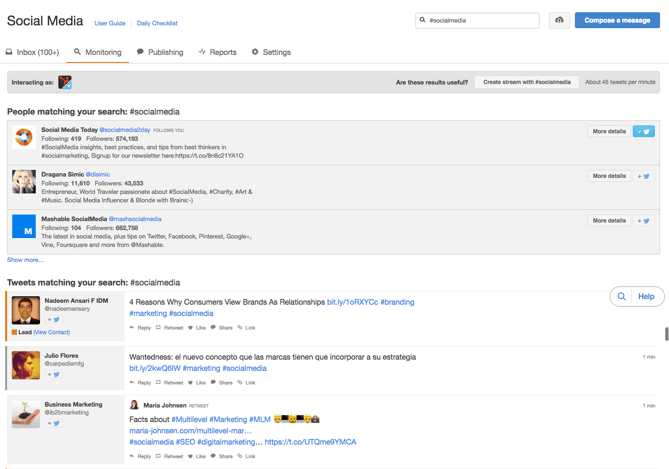Like the Maria Johnsen Multilevel tweet
669x469 pixels.
coord(197,456)
